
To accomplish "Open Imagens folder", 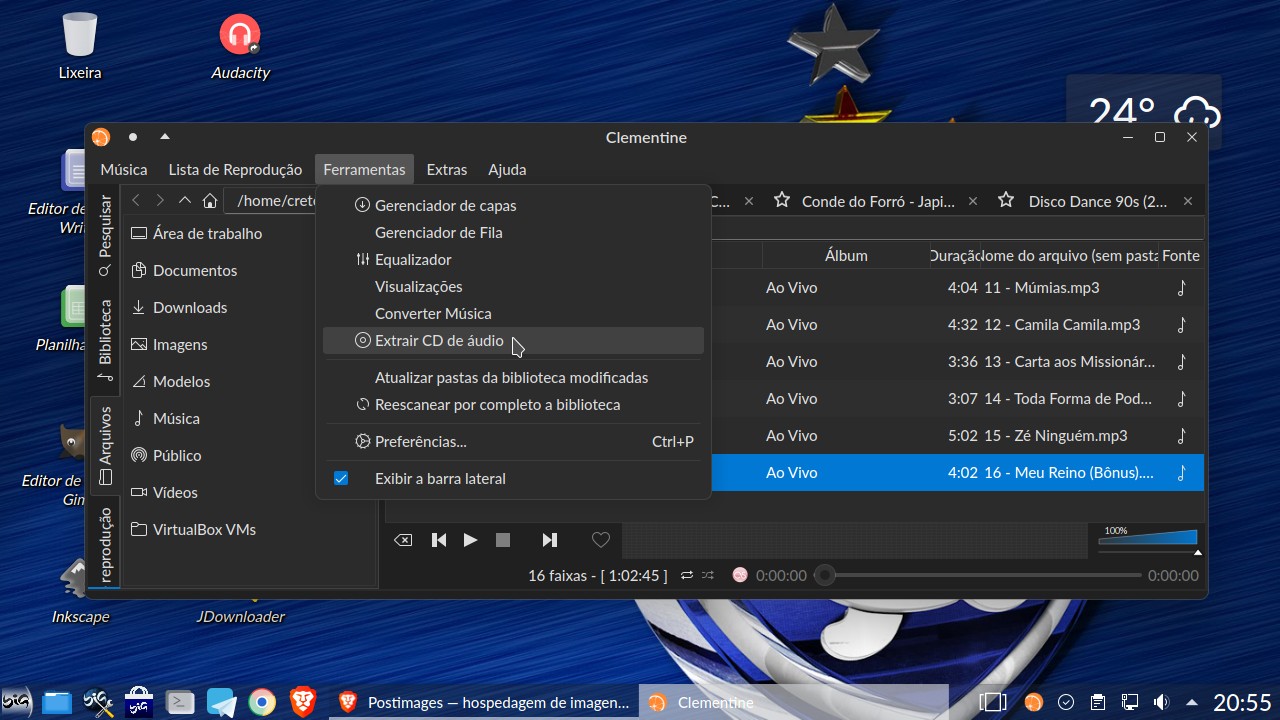I will (x=169, y=345).
